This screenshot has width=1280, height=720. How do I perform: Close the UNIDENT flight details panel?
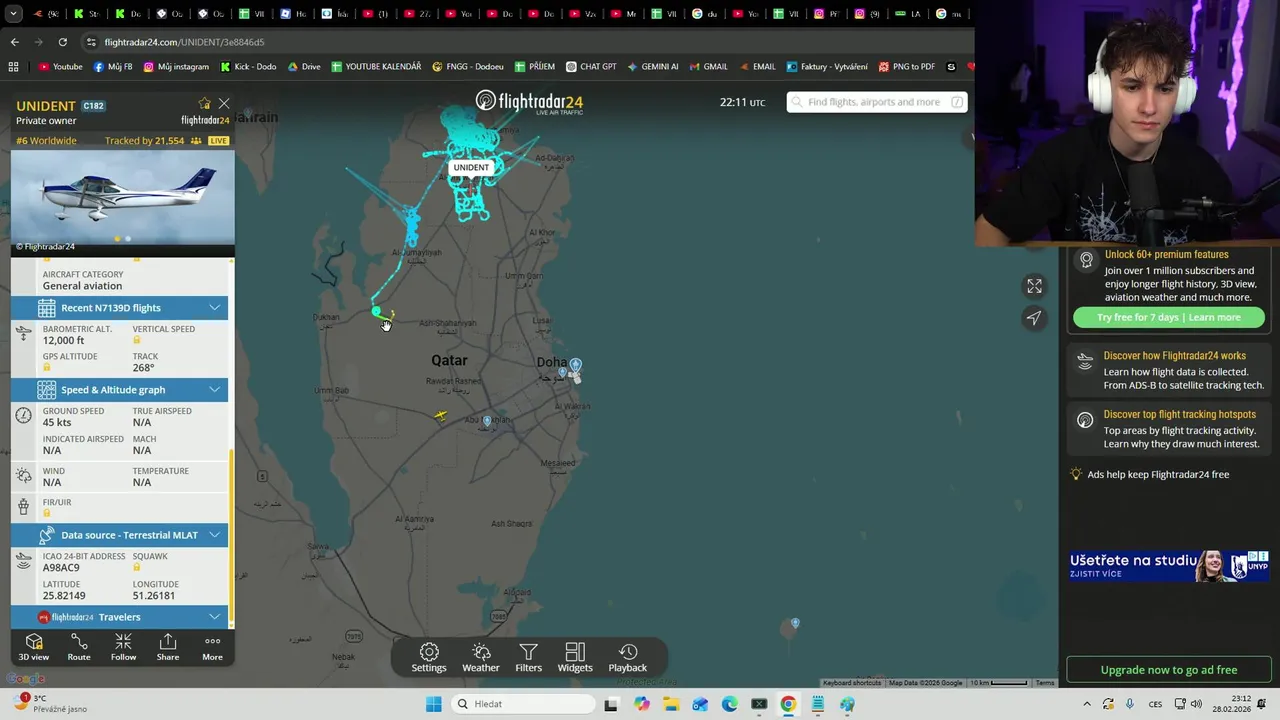(x=224, y=104)
